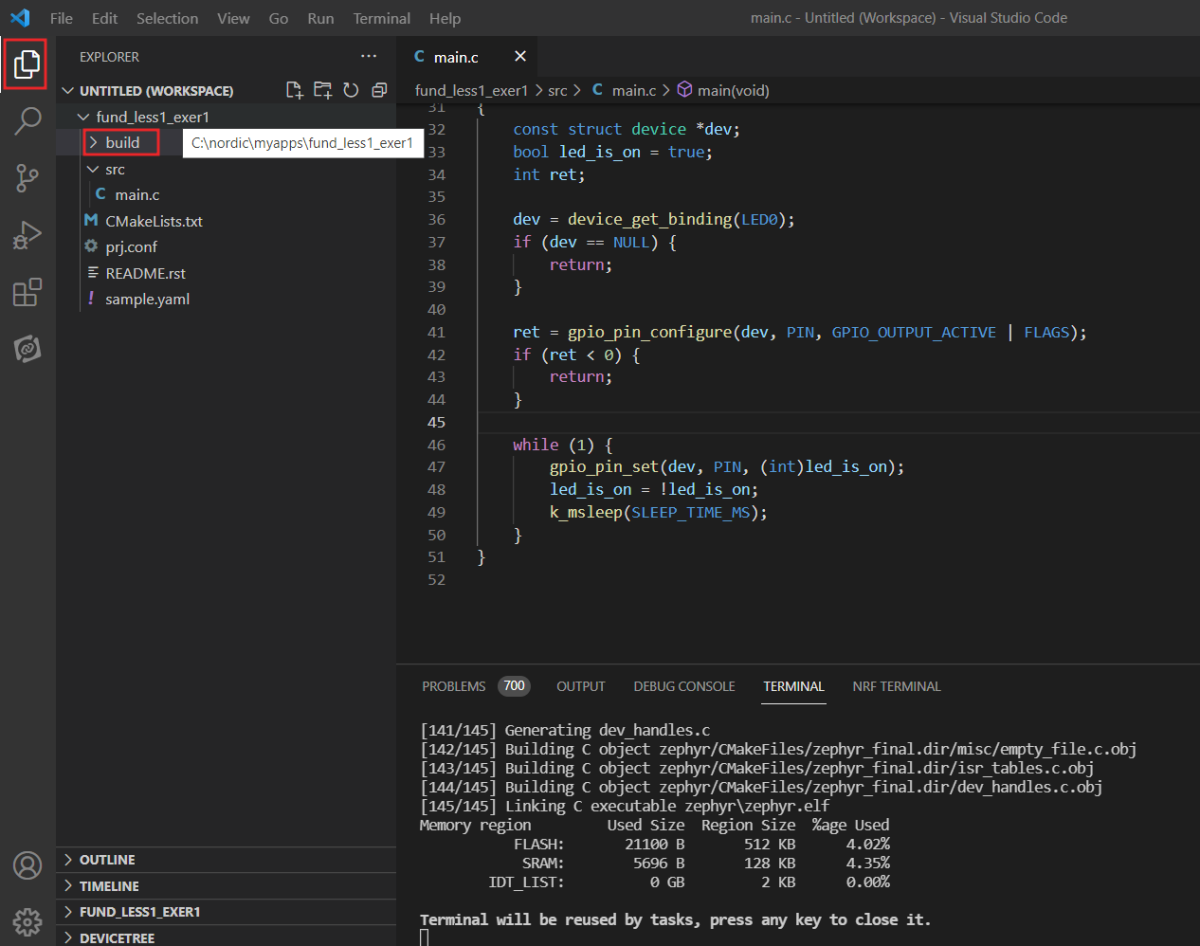The height and width of the screenshot is (946, 1200).
Task: Open the Extensions view
Action: pos(27,290)
